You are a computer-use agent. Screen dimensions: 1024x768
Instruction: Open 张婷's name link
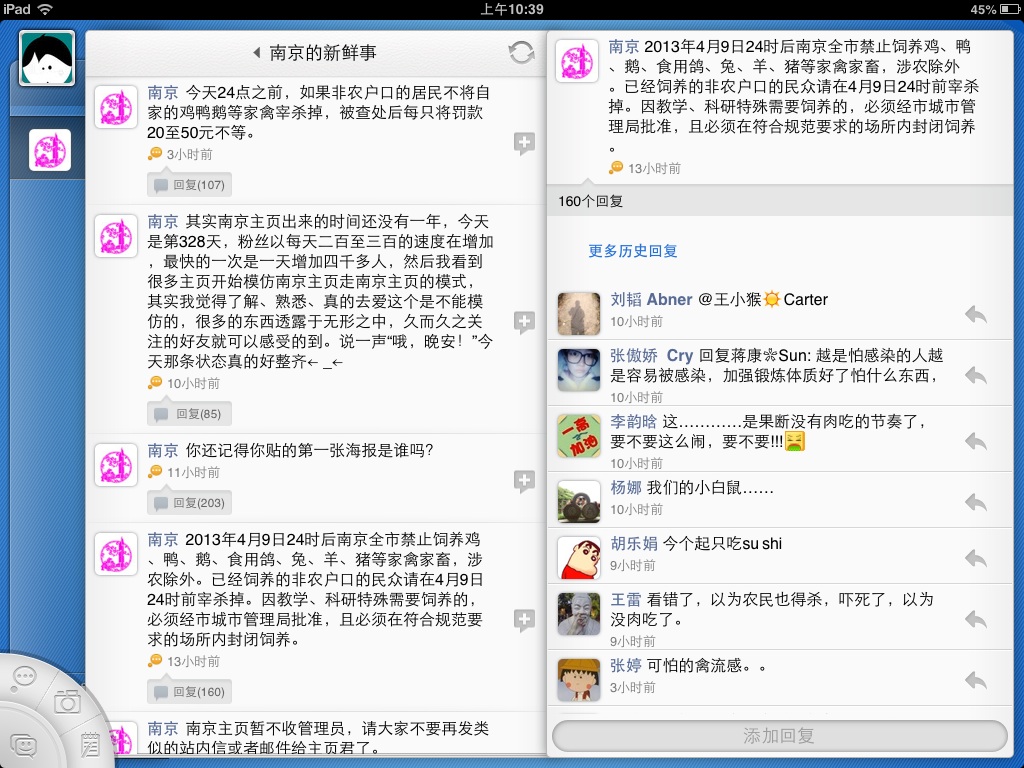click(x=626, y=665)
